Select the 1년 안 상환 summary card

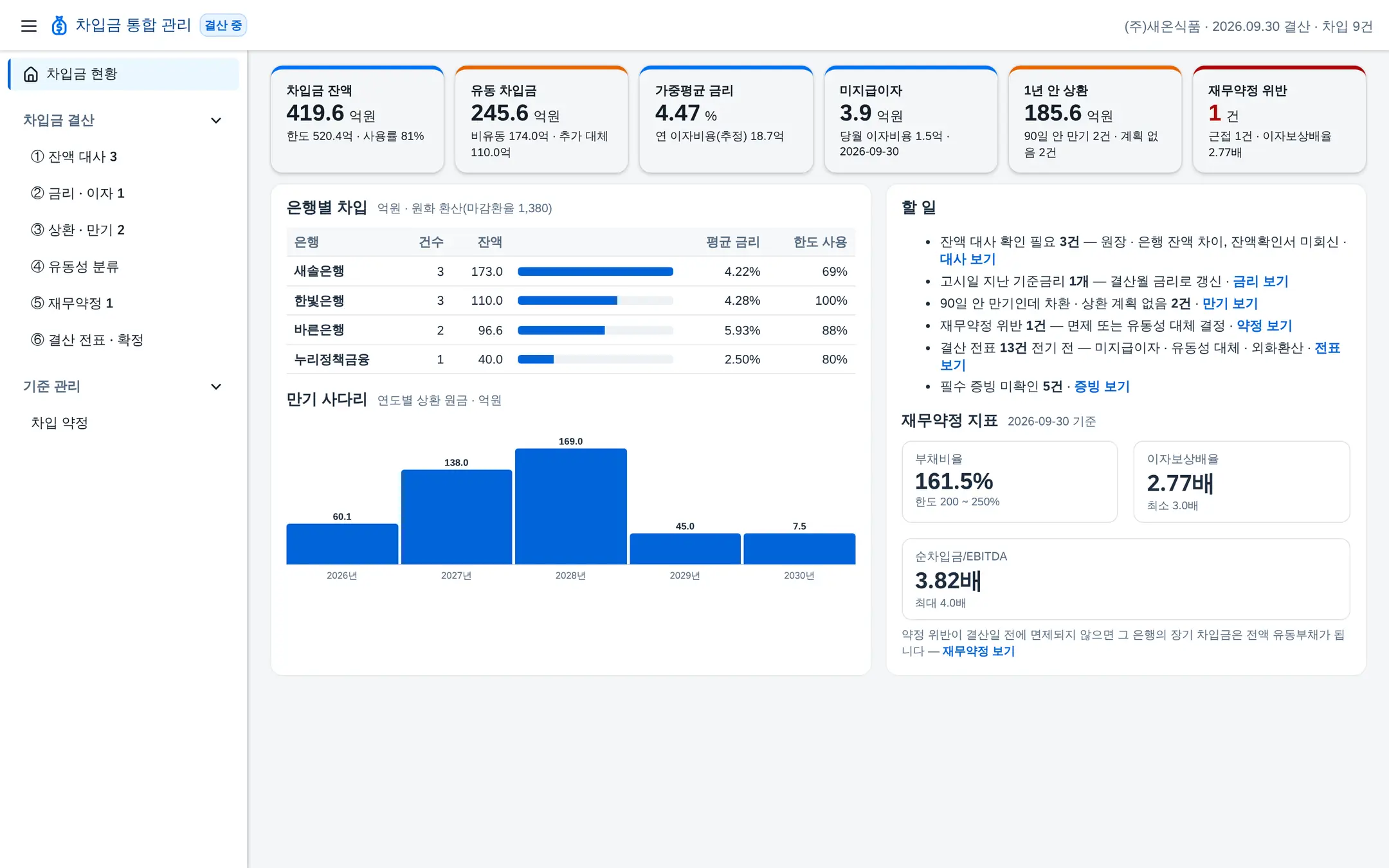(1095, 120)
